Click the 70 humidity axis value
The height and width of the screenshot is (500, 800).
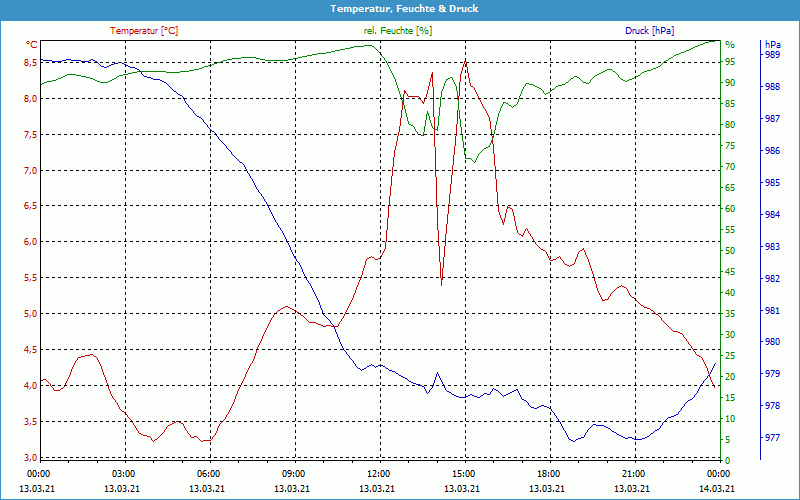730,167
